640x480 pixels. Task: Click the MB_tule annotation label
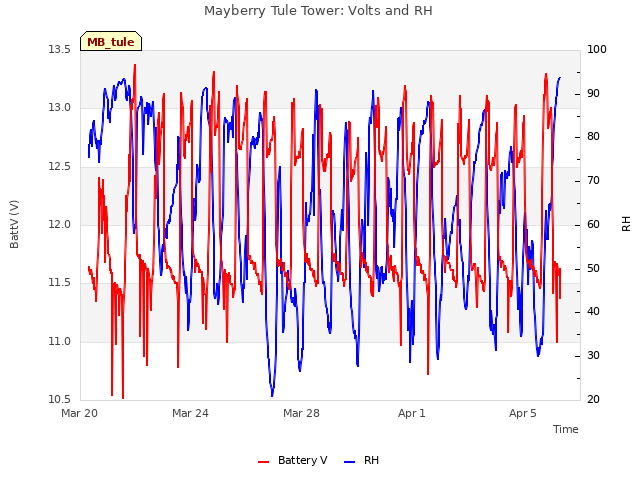pos(111,42)
